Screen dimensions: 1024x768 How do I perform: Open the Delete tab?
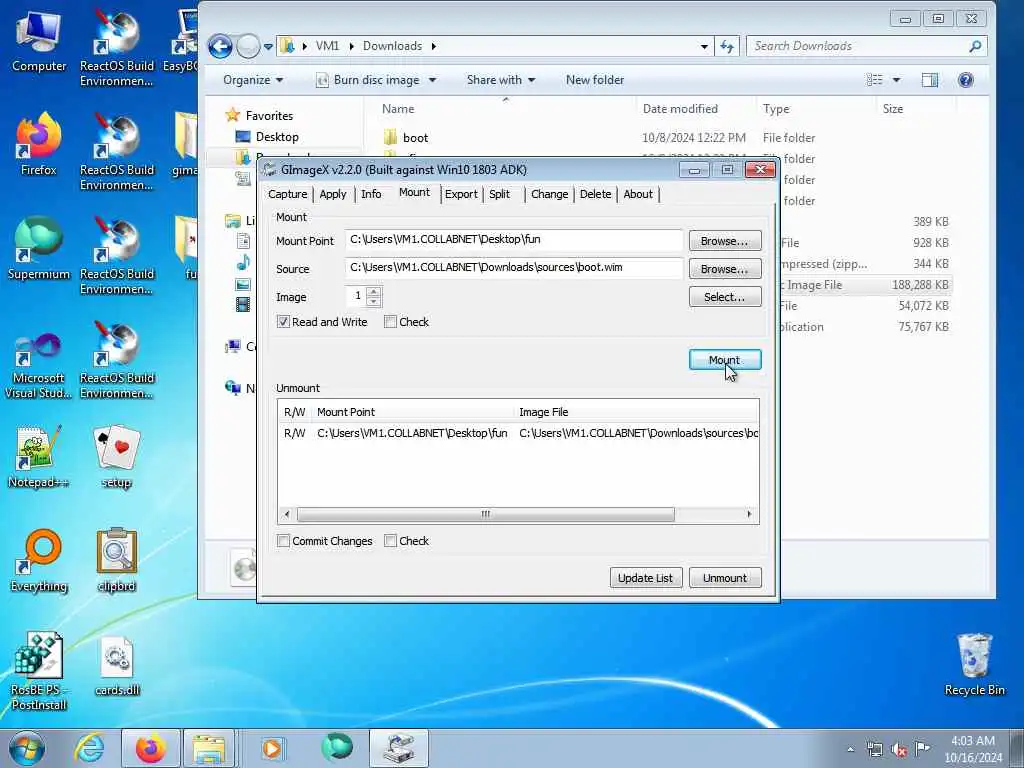(596, 194)
